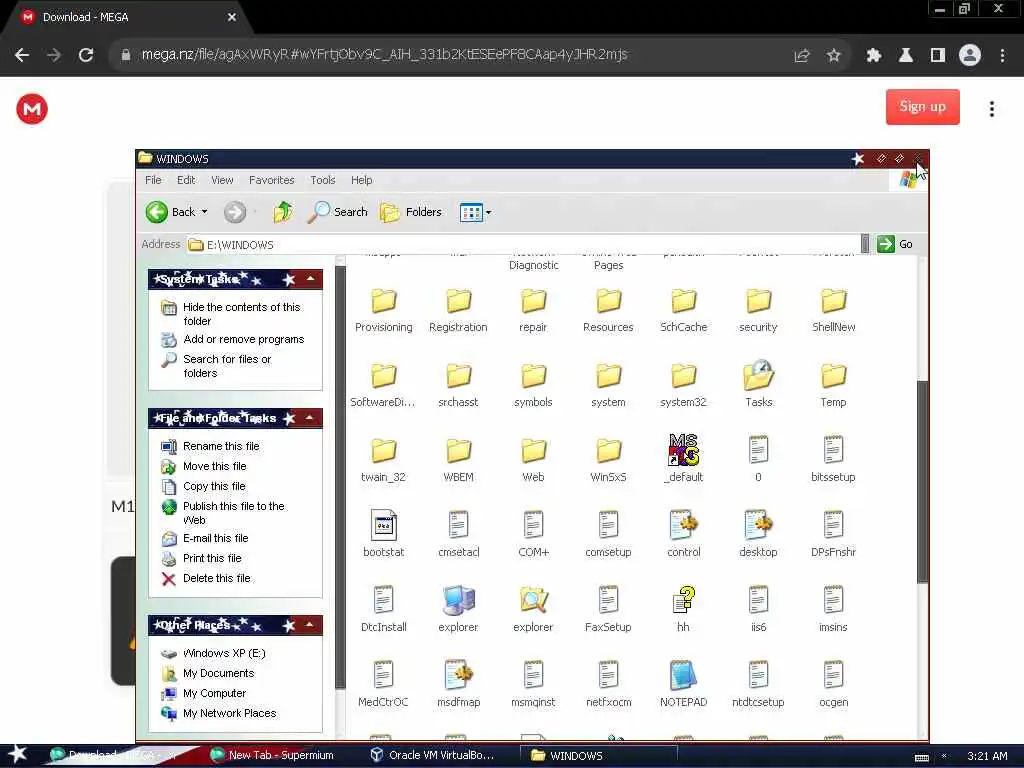Click Add or remove programs

pyautogui.click(x=244, y=339)
